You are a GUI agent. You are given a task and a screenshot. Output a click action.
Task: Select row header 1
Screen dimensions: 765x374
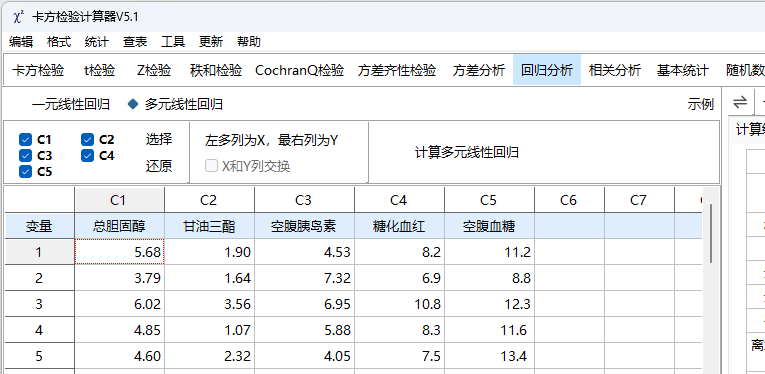pos(40,252)
